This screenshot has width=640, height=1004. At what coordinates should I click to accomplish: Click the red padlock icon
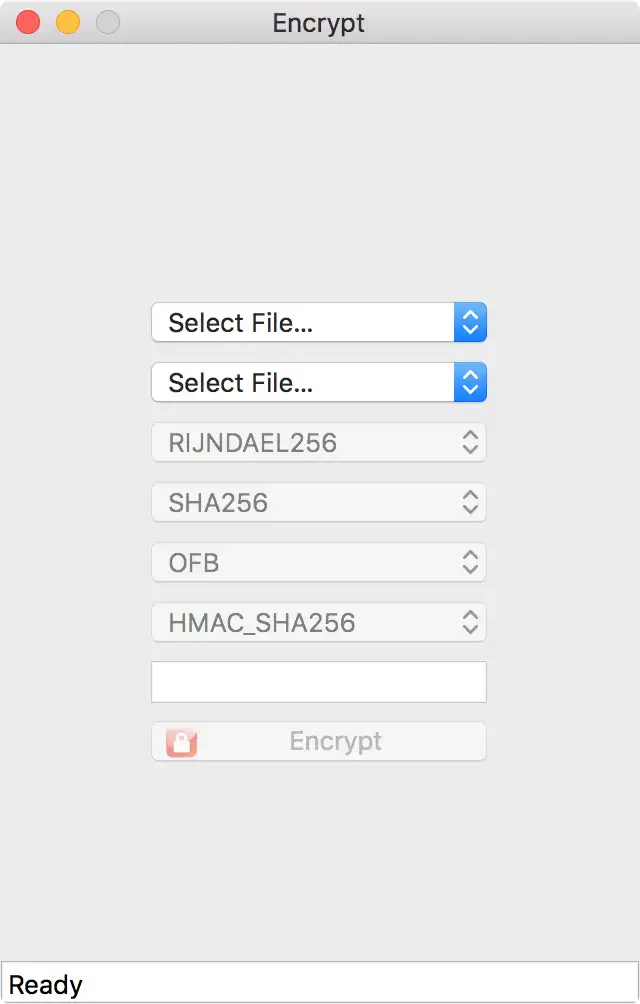pyautogui.click(x=181, y=742)
